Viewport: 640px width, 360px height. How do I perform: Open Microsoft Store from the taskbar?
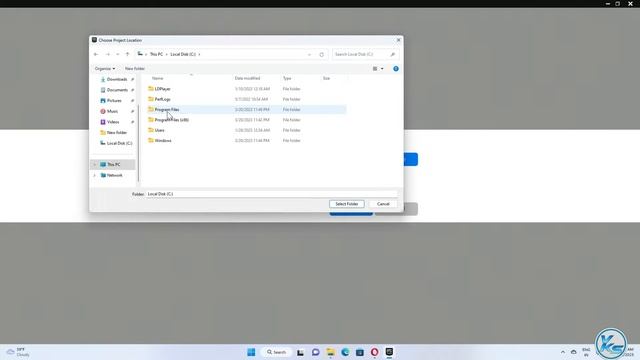tap(360, 352)
